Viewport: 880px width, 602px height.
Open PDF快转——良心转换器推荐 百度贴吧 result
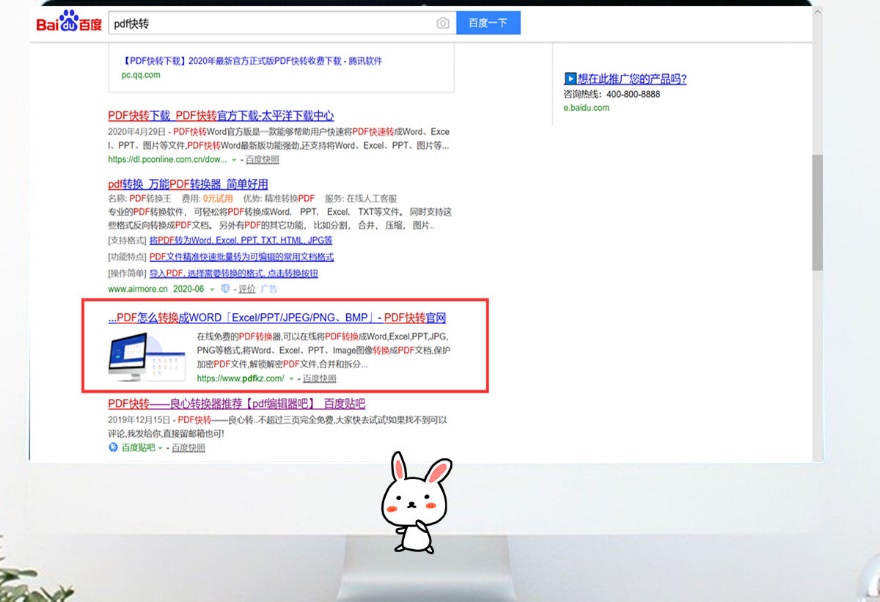[237, 403]
